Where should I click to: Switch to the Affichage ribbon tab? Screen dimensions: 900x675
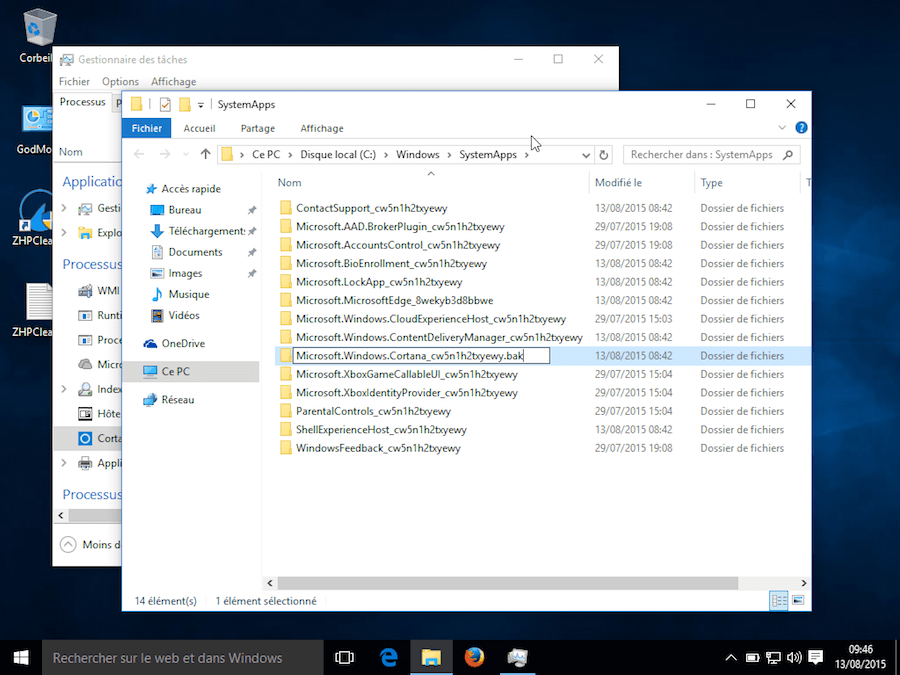(322, 128)
